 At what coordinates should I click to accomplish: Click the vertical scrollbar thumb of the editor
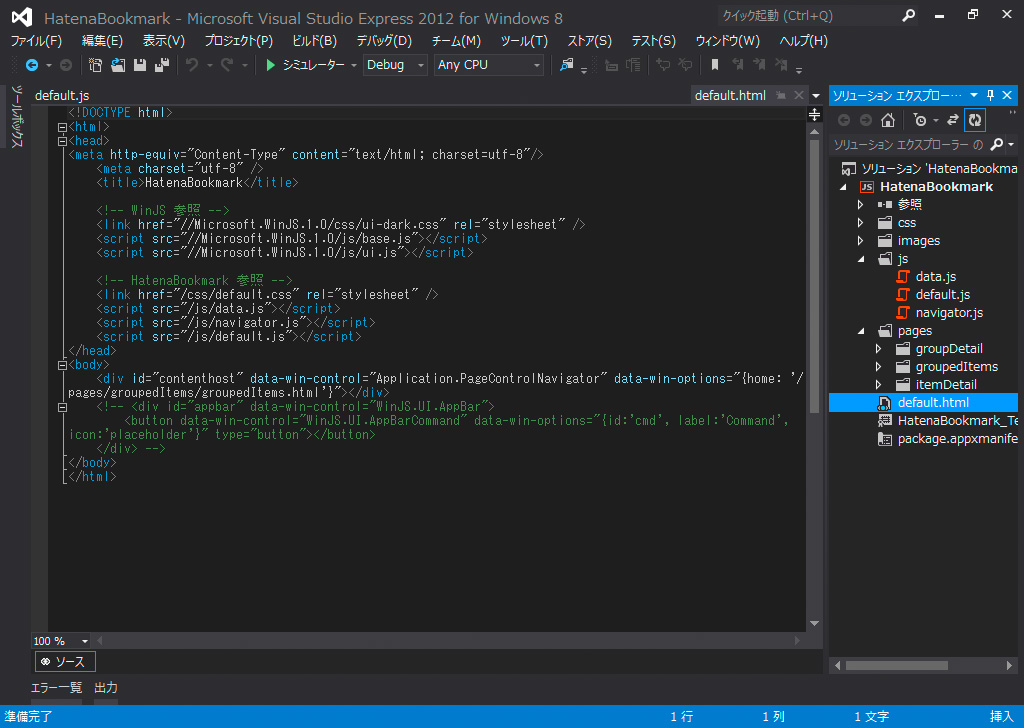pyautogui.click(x=814, y=276)
